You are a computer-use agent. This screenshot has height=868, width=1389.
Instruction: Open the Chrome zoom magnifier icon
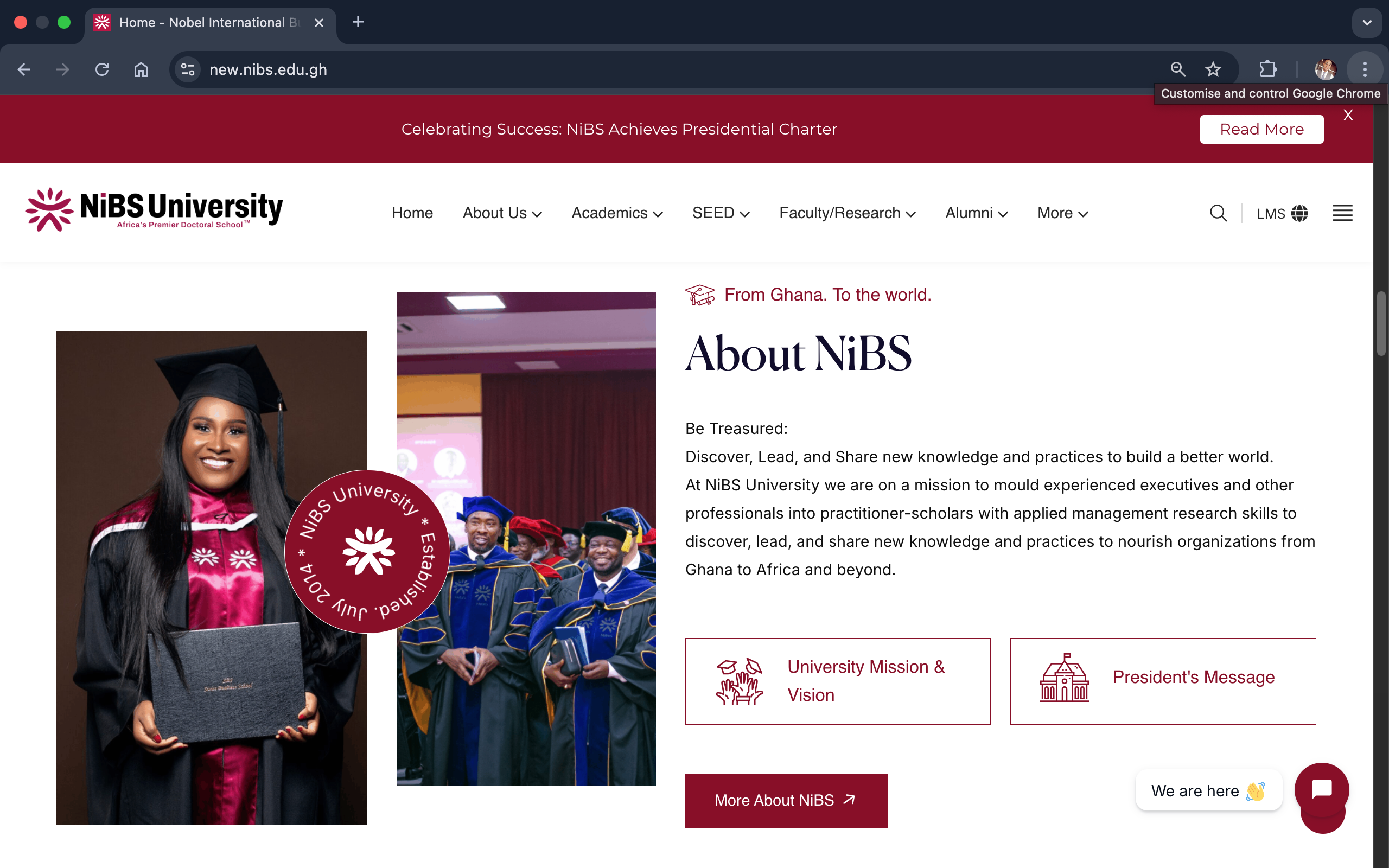(1178, 69)
